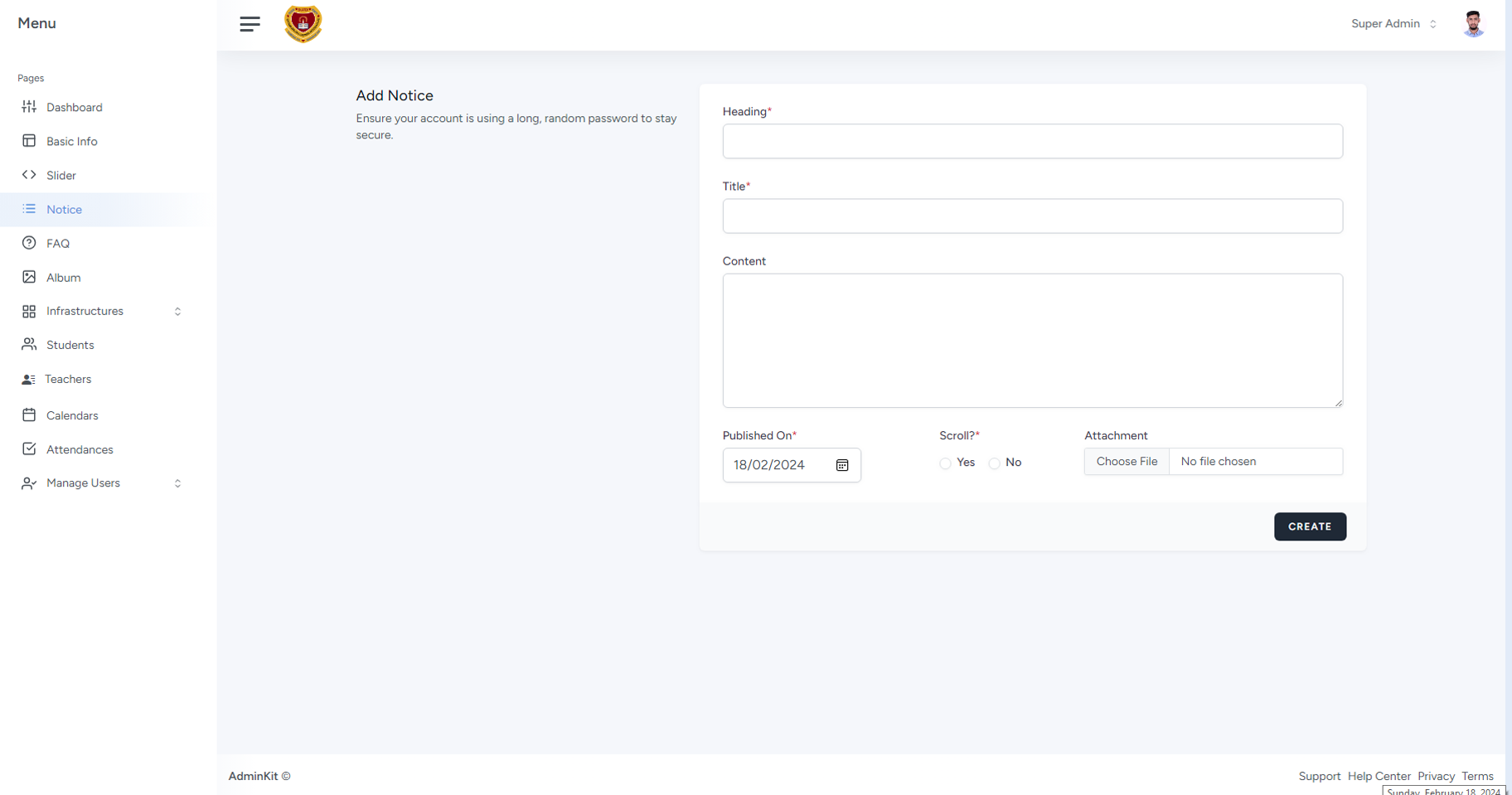Click the FAQ question mark icon

(x=29, y=243)
